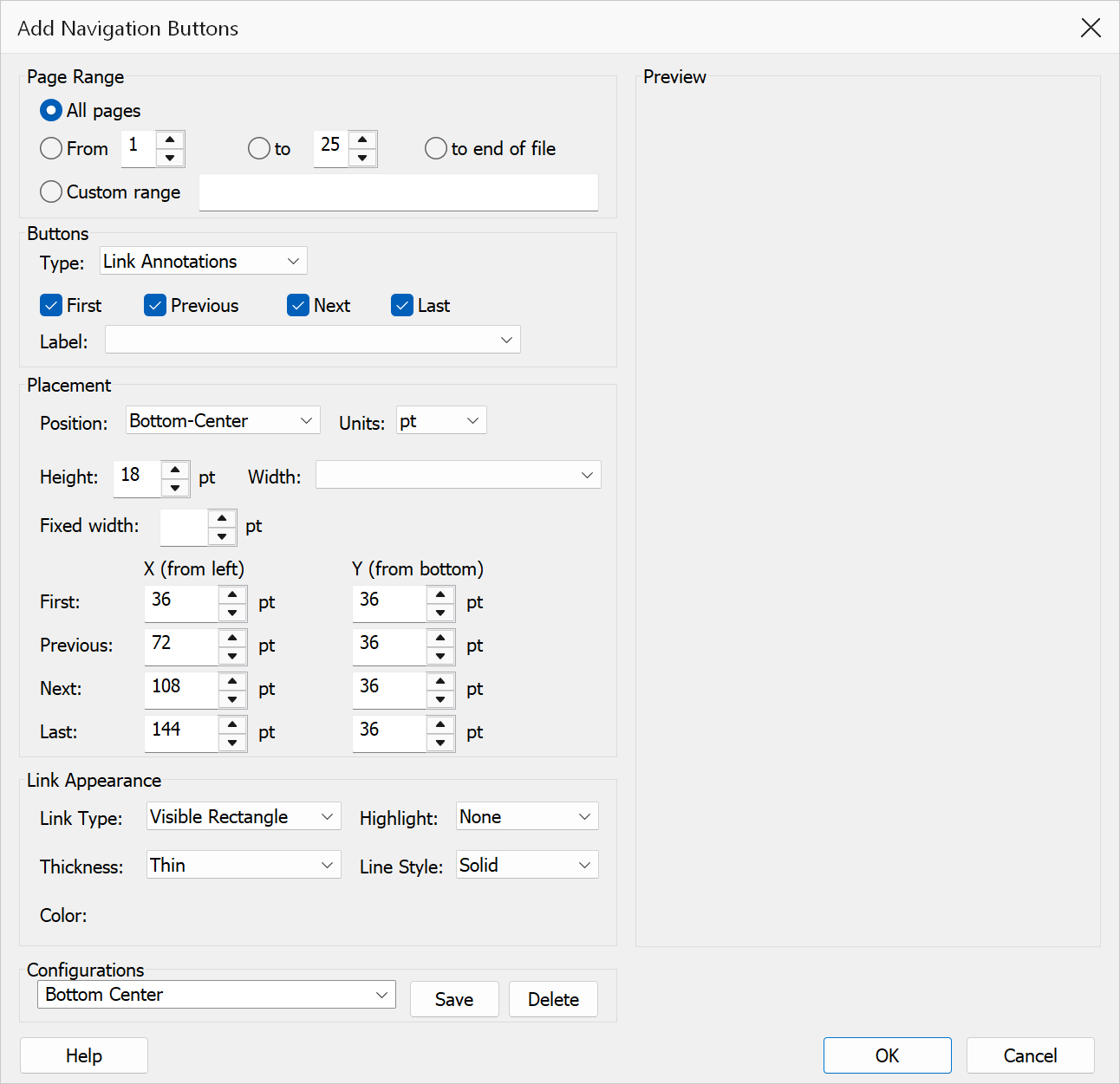Open the Type dropdown showing Link Annotations
1120x1084 pixels.
[204, 261]
